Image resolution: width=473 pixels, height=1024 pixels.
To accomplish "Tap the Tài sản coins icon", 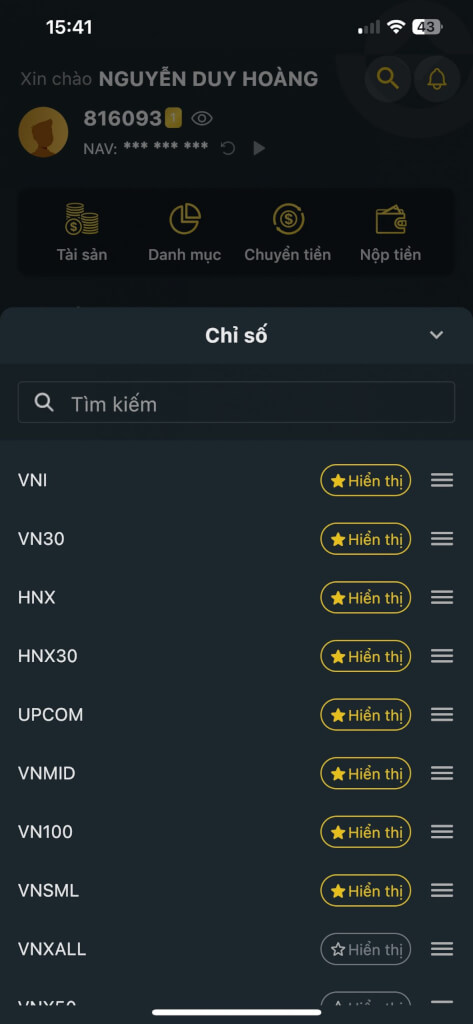I will pos(82,219).
